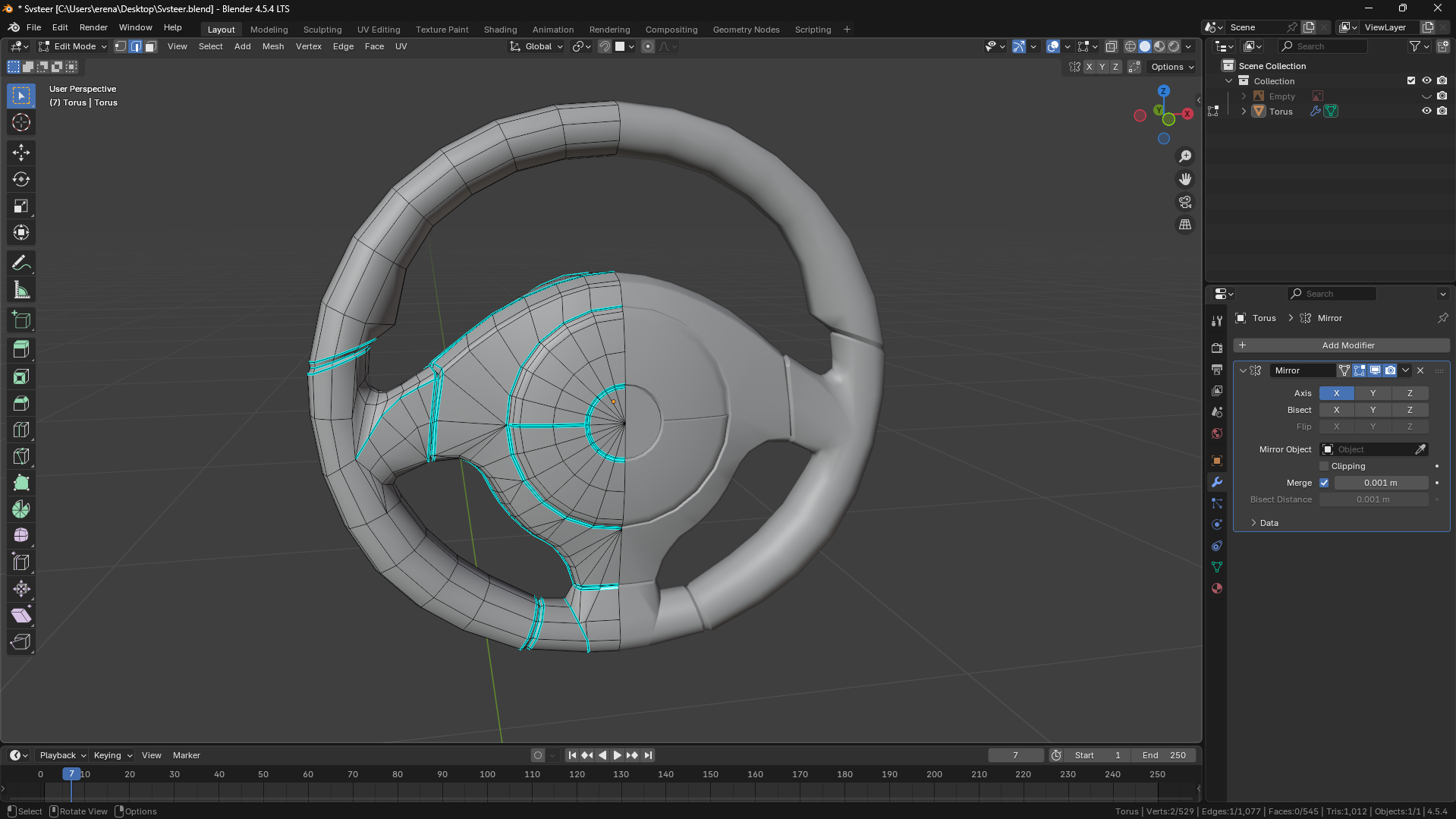This screenshot has width=1456, height=819.
Task: Click the viewport zoom gizmo icon
Action: [x=1185, y=156]
